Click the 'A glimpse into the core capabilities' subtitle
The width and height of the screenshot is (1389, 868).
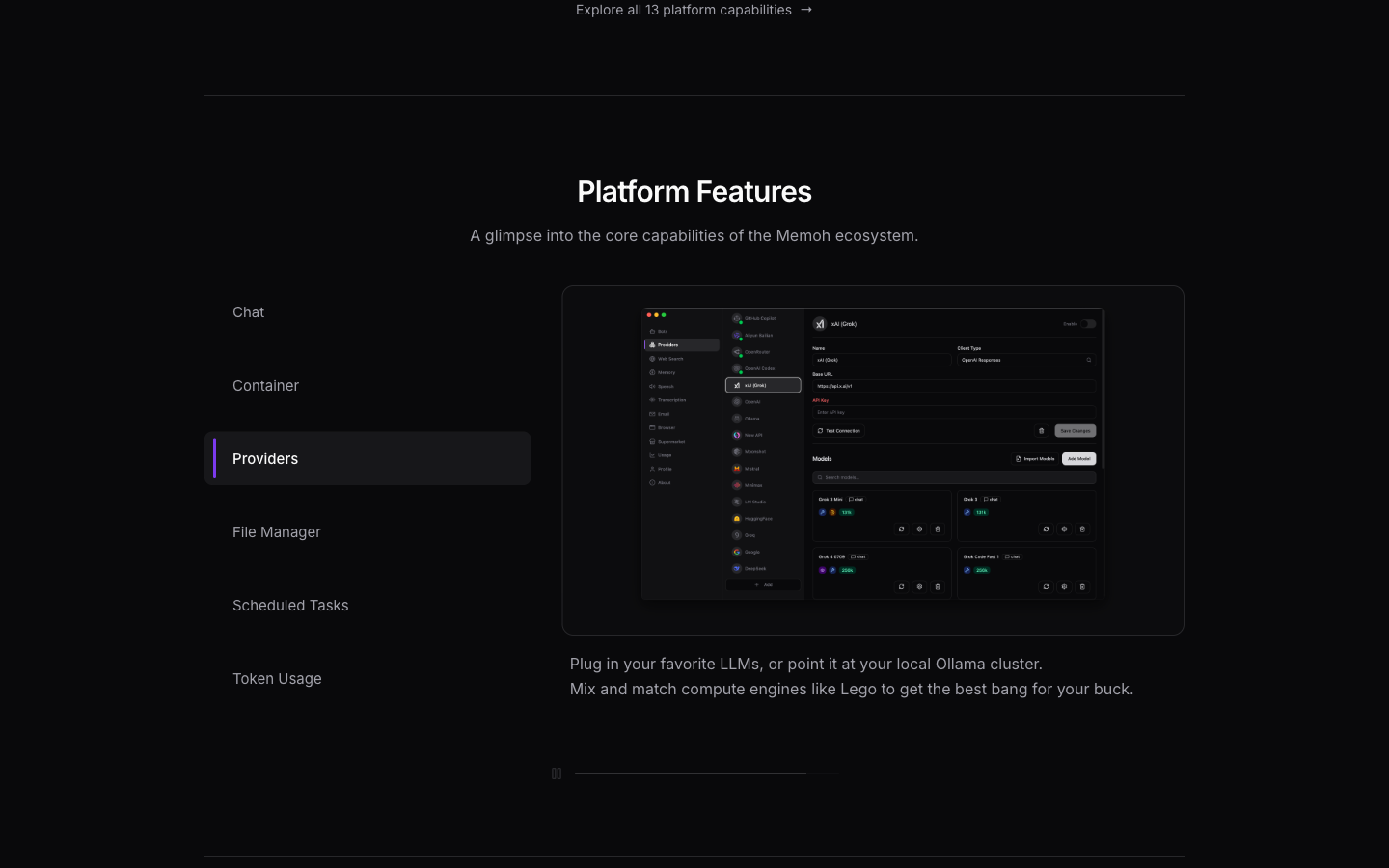(x=694, y=235)
